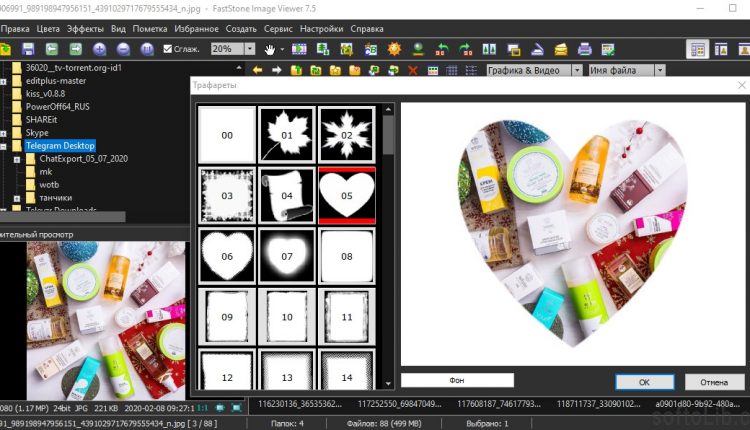Delete the file with the red X icon
Screen dimensions: 750x430
(413, 71)
